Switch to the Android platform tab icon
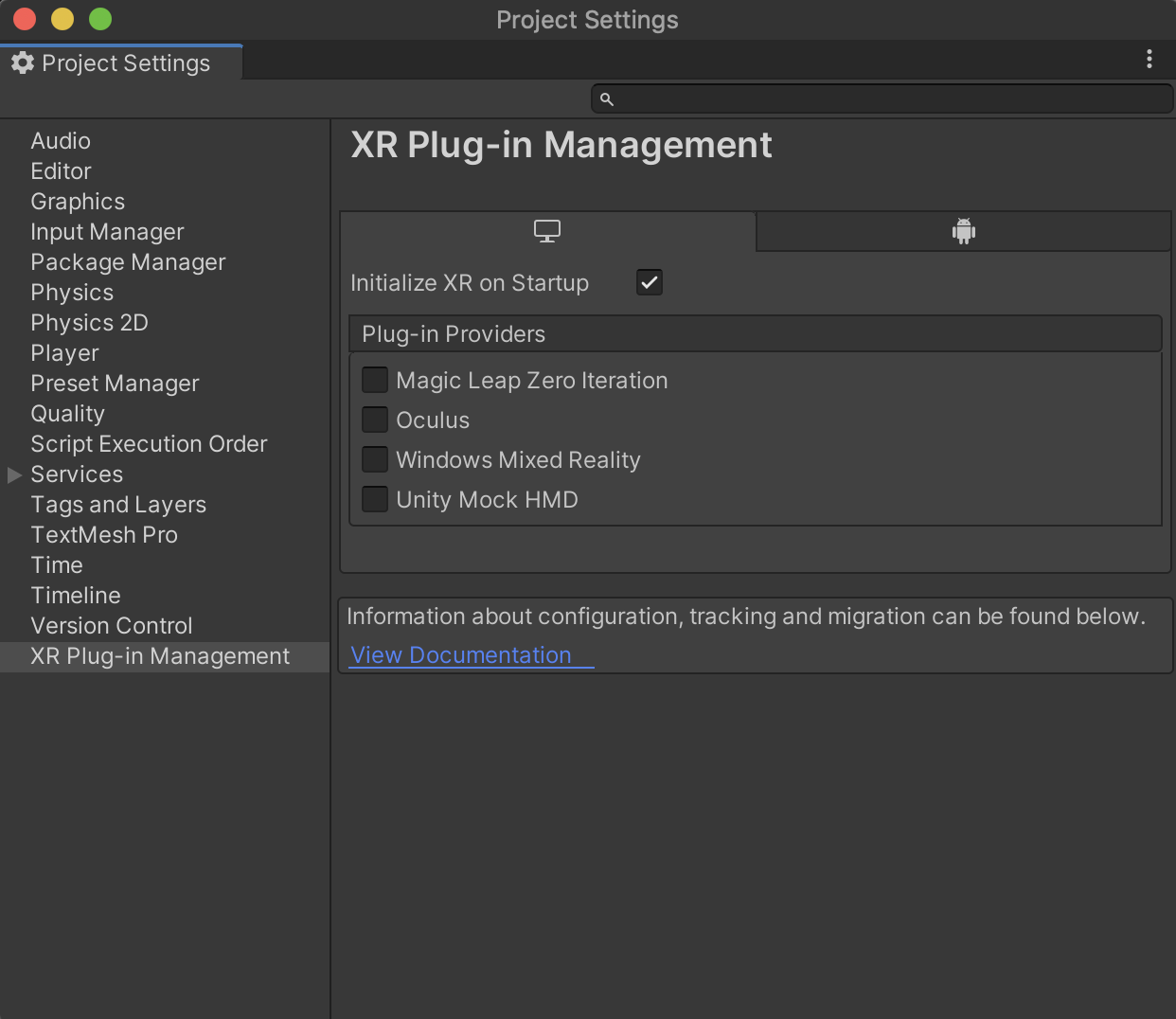This screenshot has height=1019, width=1176. coord(962,230)
